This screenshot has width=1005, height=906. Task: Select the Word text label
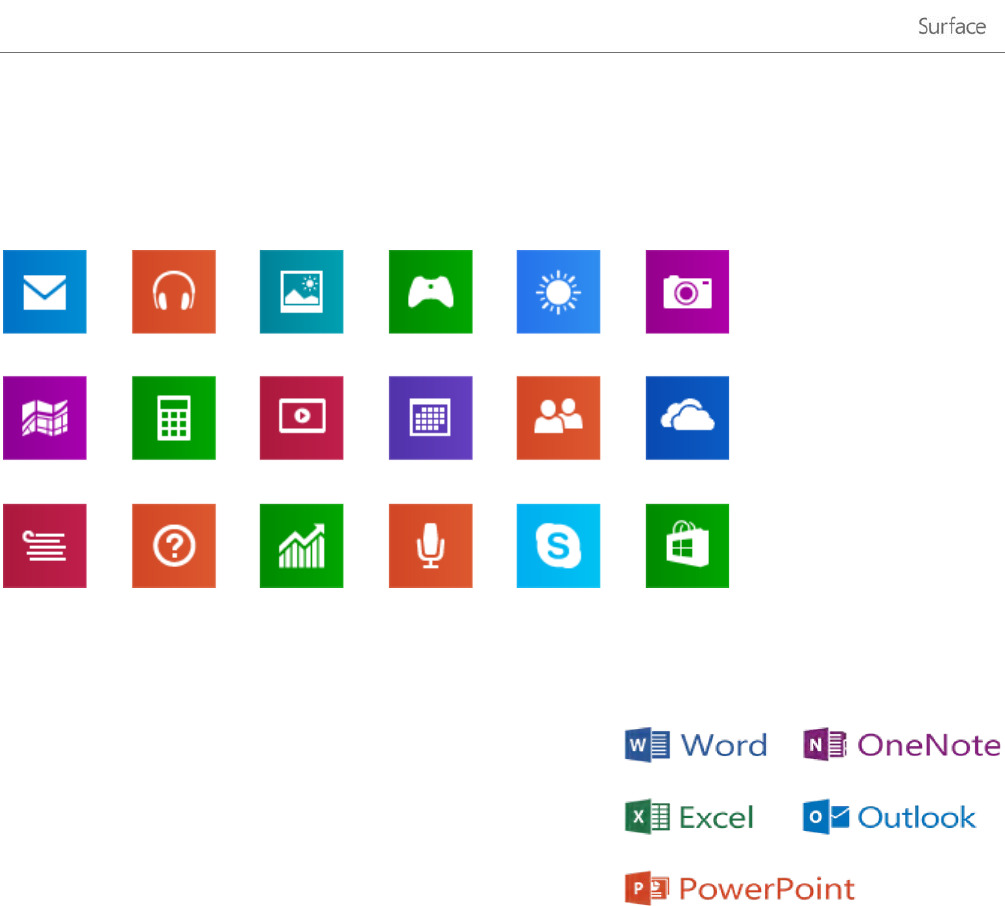[724, 745]
